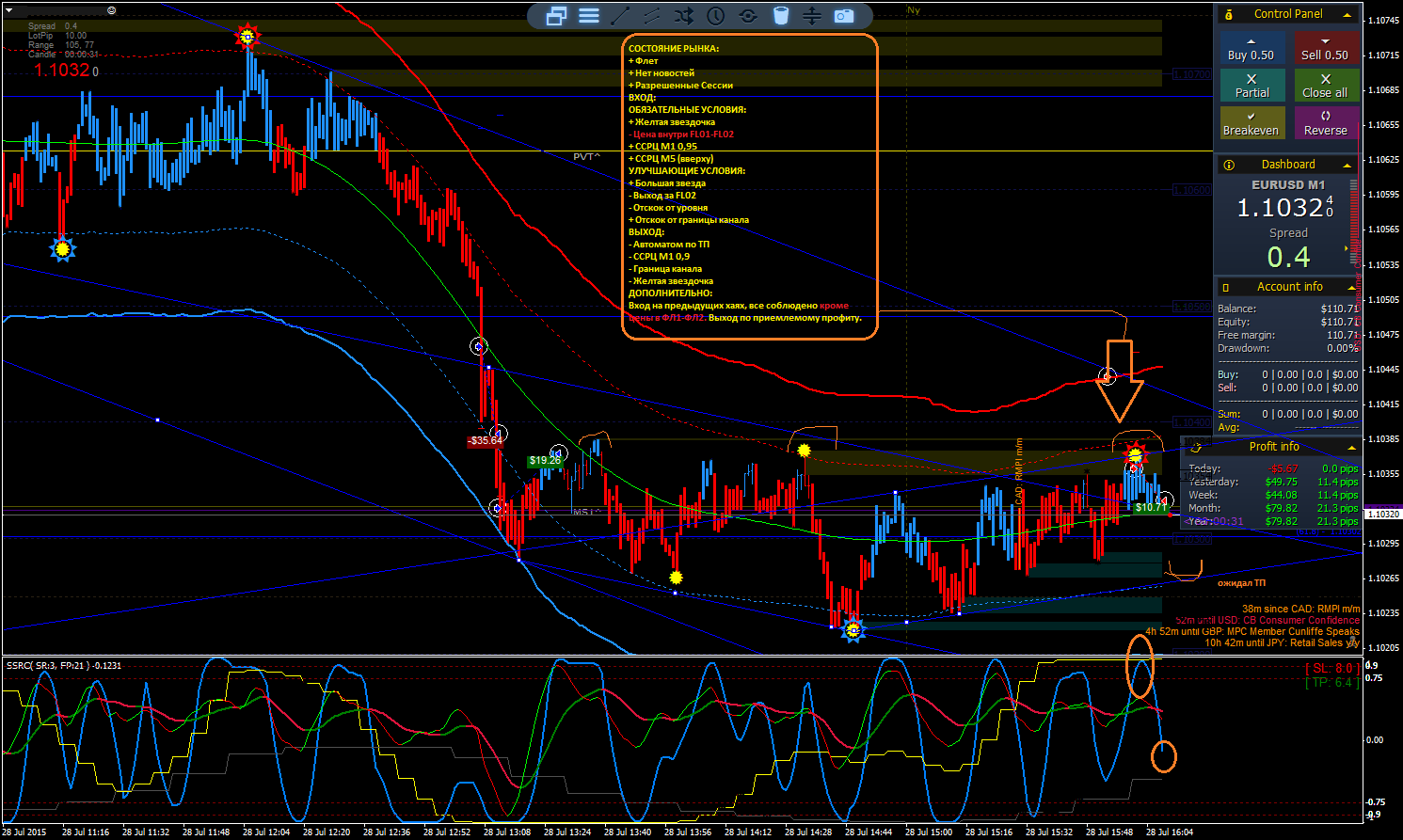
Task: Click the Account info header icon
Action: tap(1226, 287)
